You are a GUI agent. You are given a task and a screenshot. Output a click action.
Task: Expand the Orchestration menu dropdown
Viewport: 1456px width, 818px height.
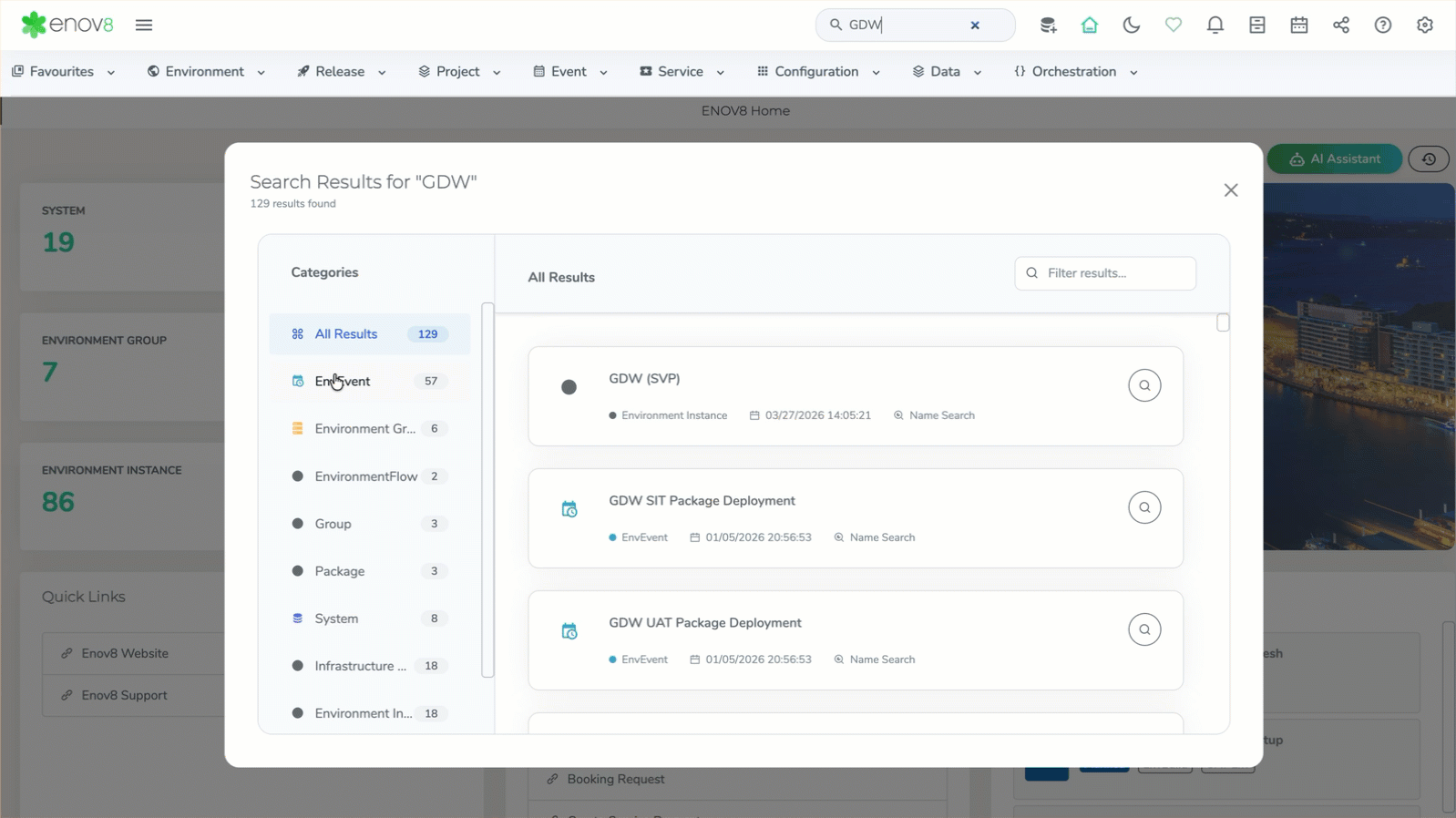coord(1075,72)
